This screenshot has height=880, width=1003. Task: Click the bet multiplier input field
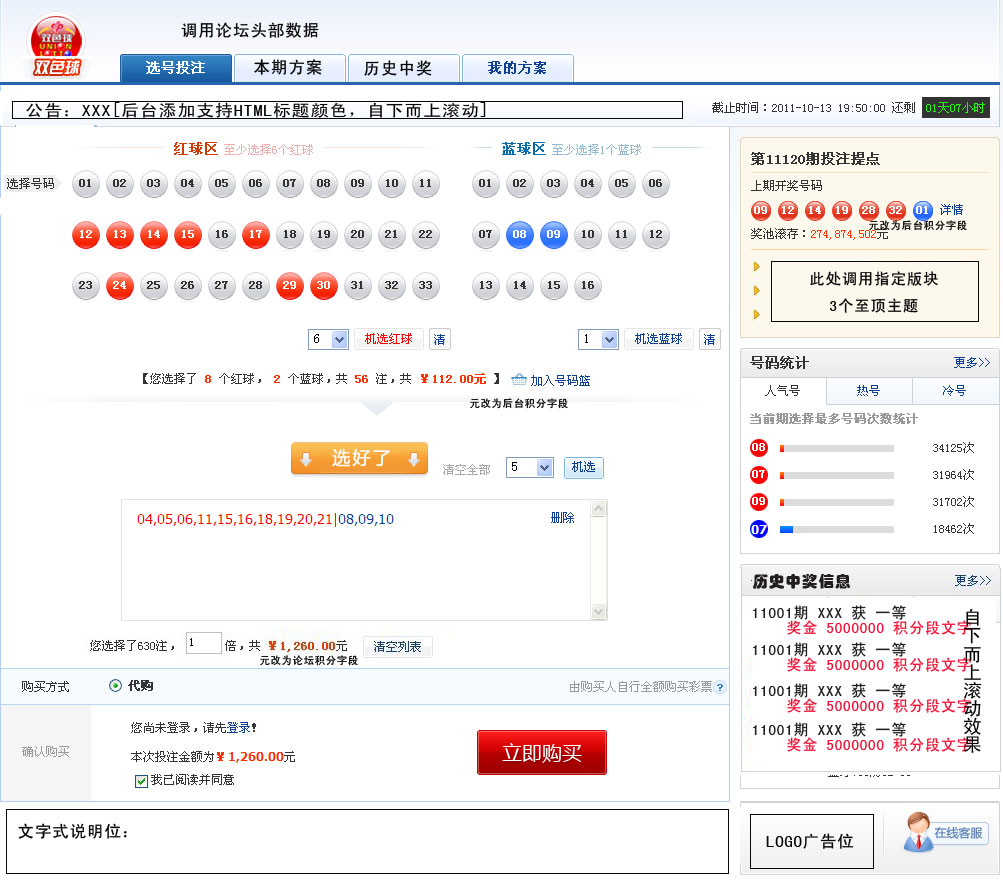coord(204,644)
